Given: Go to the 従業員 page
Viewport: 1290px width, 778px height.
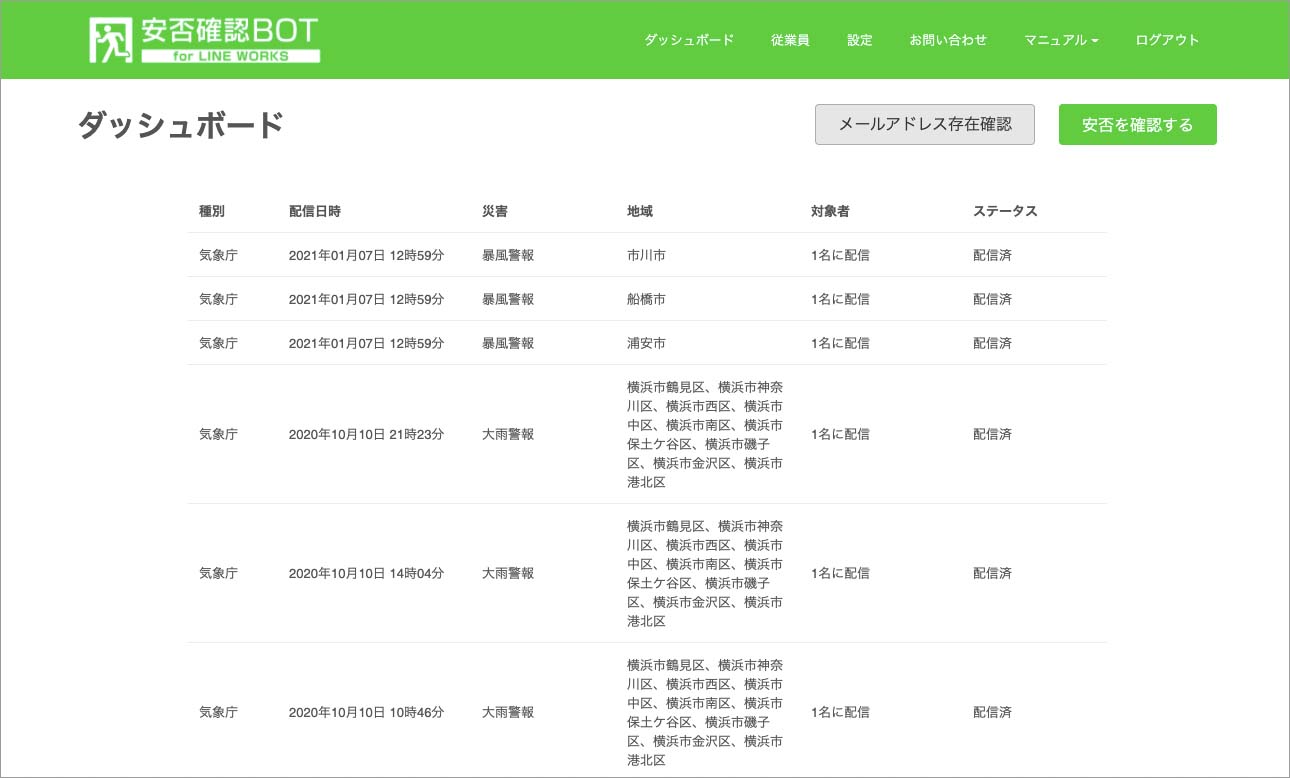Looking at the screenshot, I should (x=790, y=40).
